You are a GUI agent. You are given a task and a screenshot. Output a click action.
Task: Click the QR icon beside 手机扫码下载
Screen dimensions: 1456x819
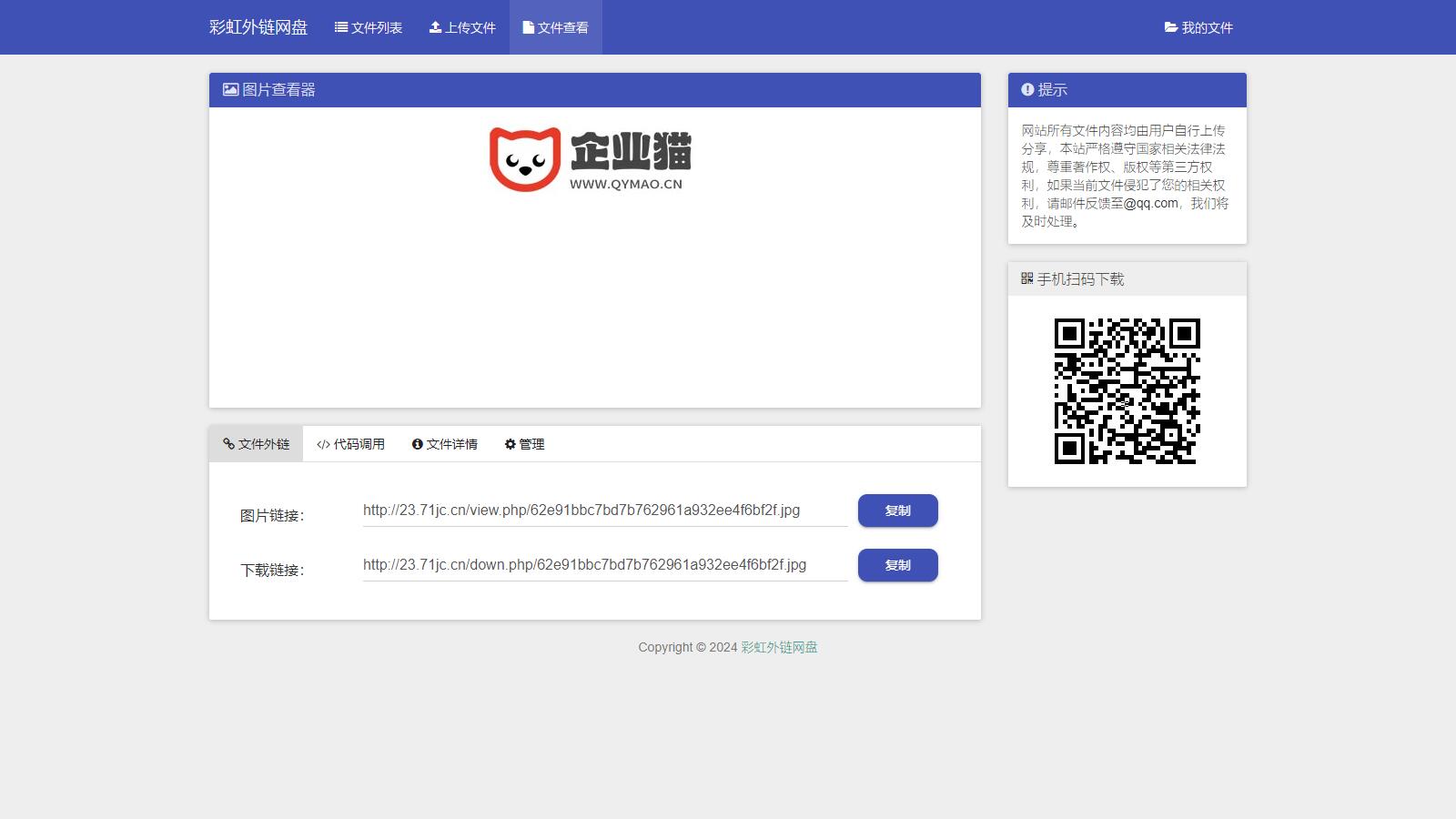pyautogui.click(x=1026, y=278)
